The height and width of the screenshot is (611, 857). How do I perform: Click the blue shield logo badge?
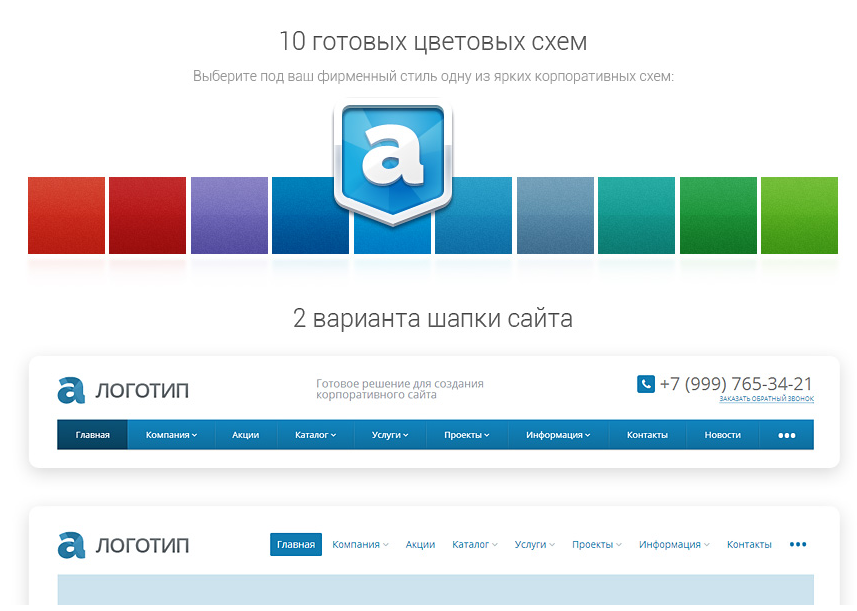click(x=392, y=160)
